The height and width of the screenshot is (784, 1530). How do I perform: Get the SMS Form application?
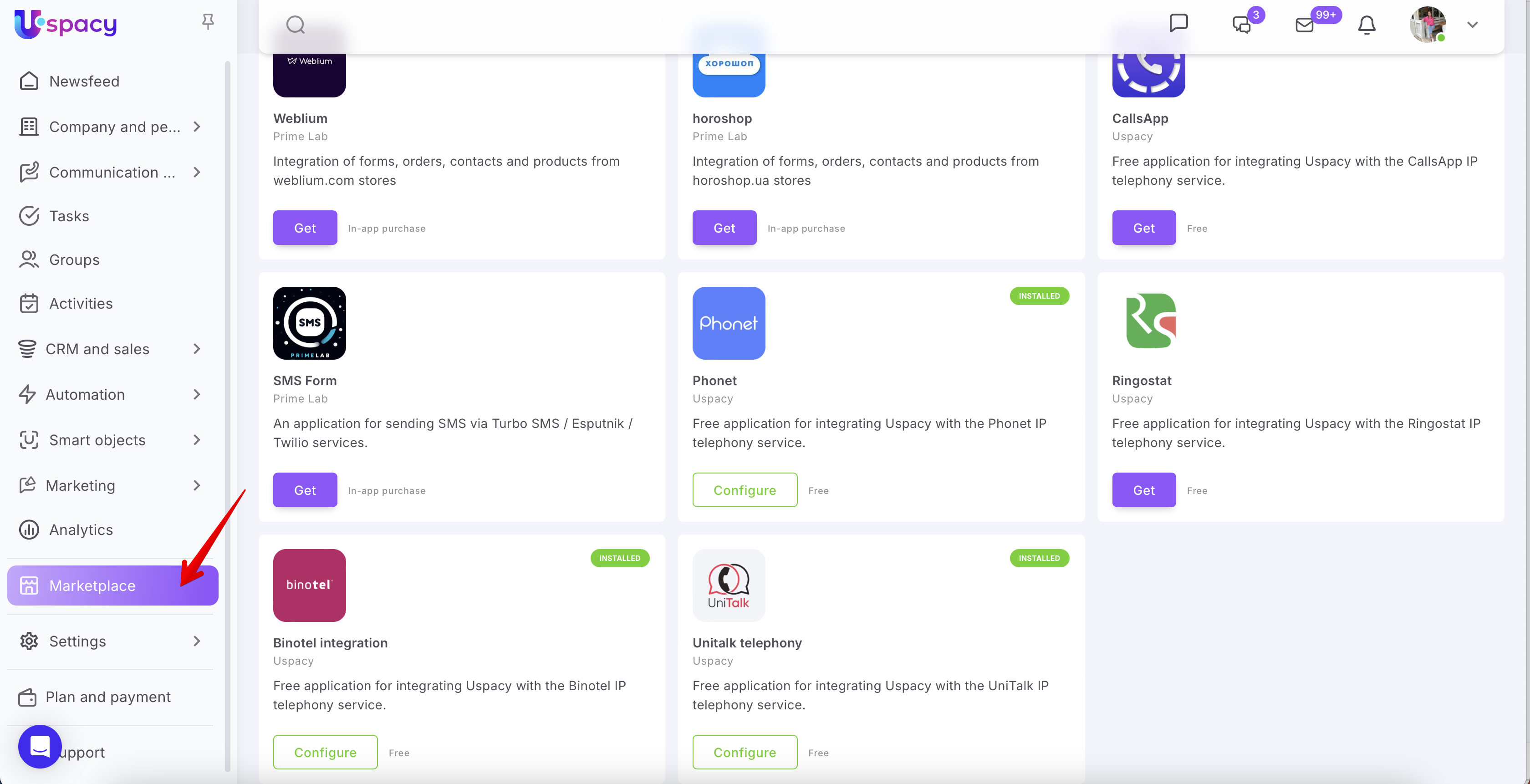305,490
